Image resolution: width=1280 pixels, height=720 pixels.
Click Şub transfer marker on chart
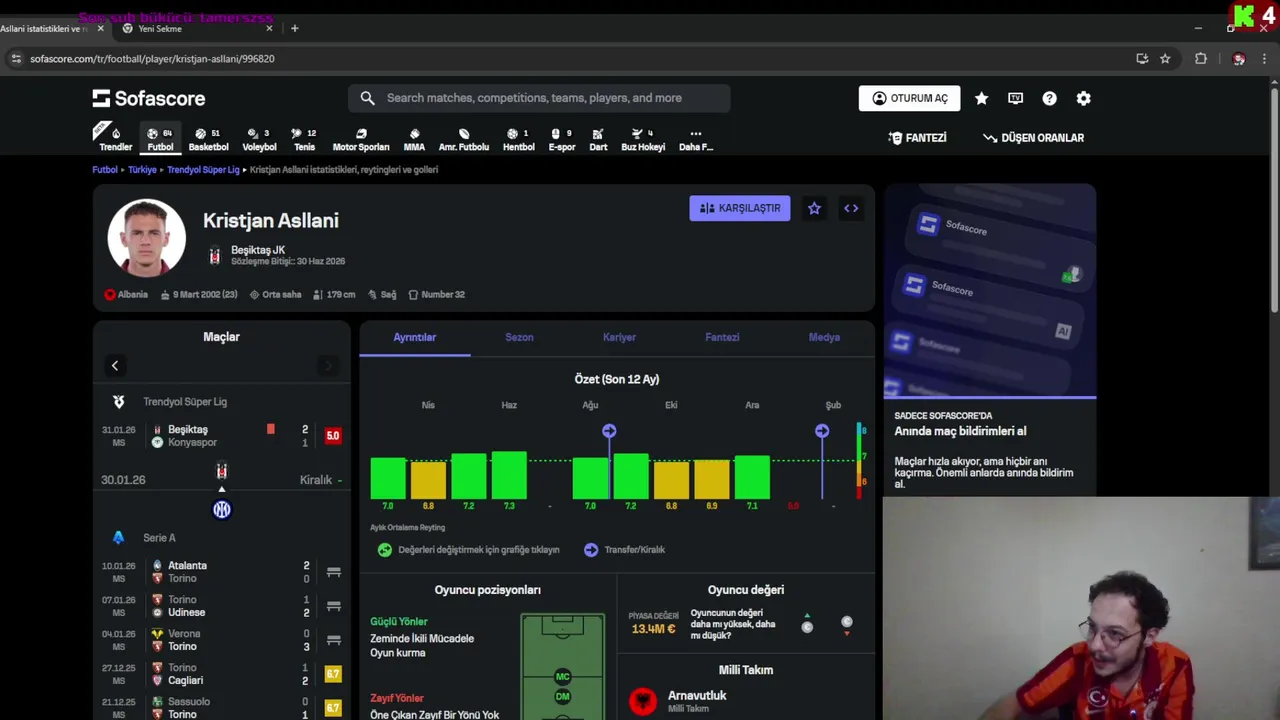[x=822, y=431]
